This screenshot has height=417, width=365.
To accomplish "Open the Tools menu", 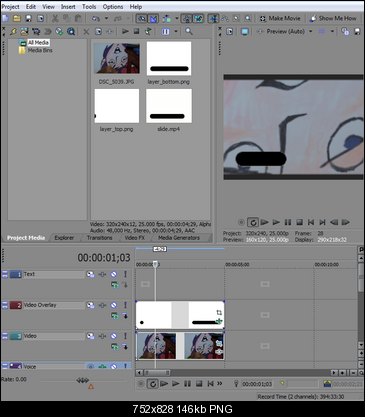I will (x=89, y=7).
